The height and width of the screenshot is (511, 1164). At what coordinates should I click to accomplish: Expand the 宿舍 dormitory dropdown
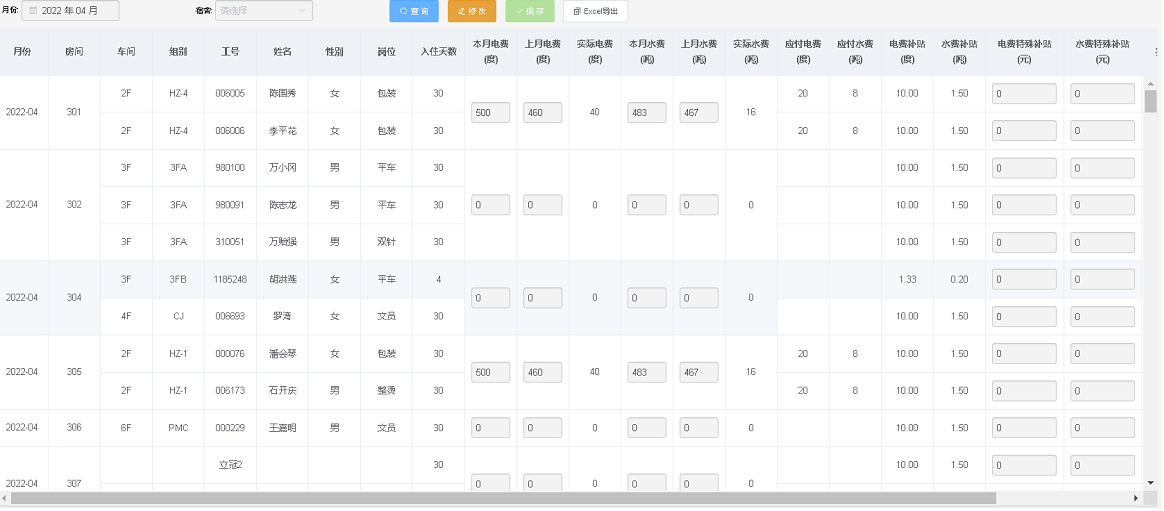(263, 11)
